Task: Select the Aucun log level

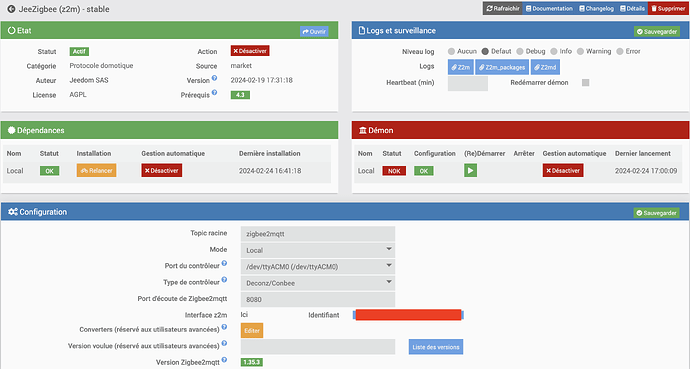Action: [x=451, y=51]
